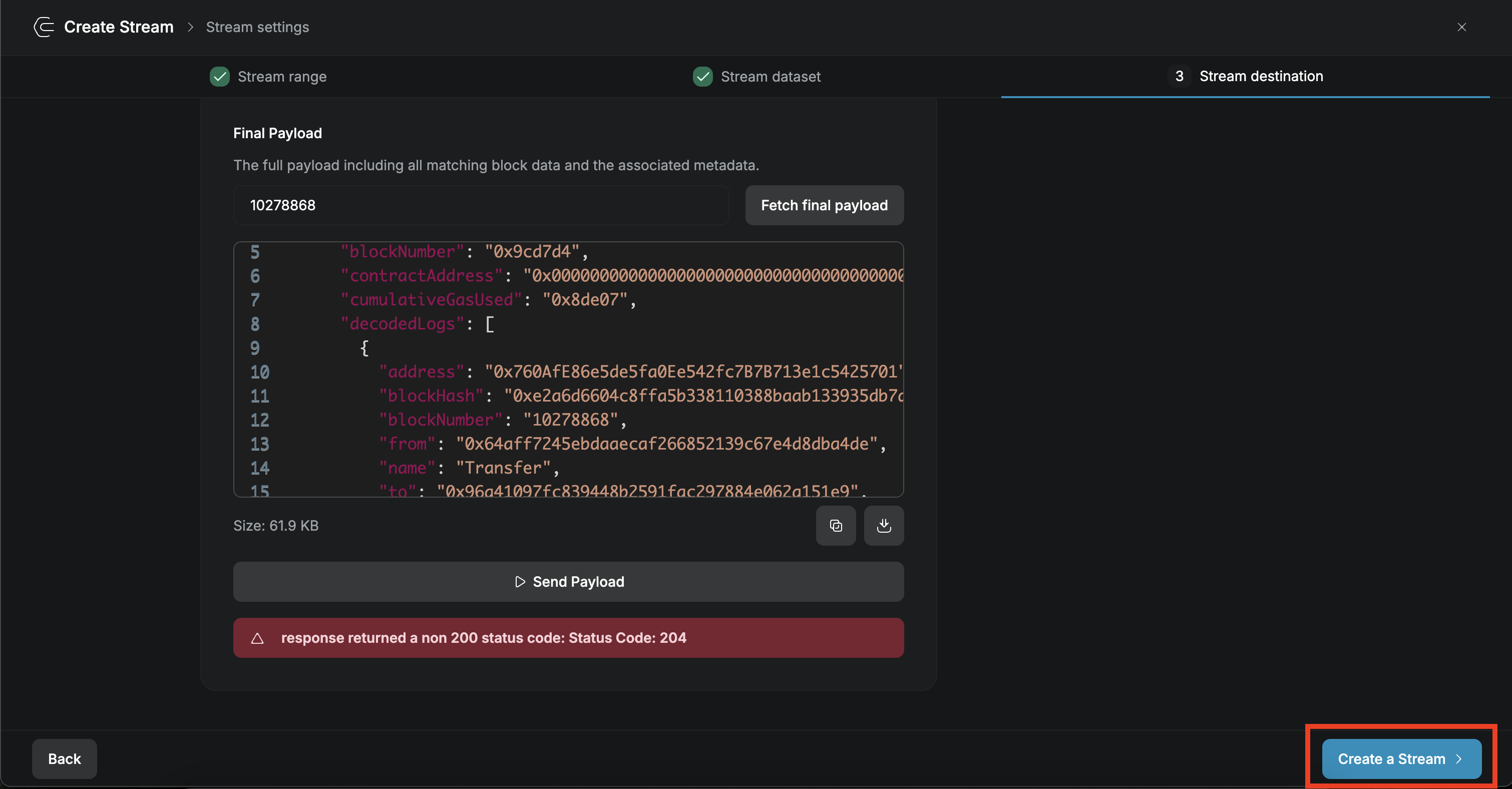
Task: Click the warning triangle in error banner
Action: click(x=257, y=638)
